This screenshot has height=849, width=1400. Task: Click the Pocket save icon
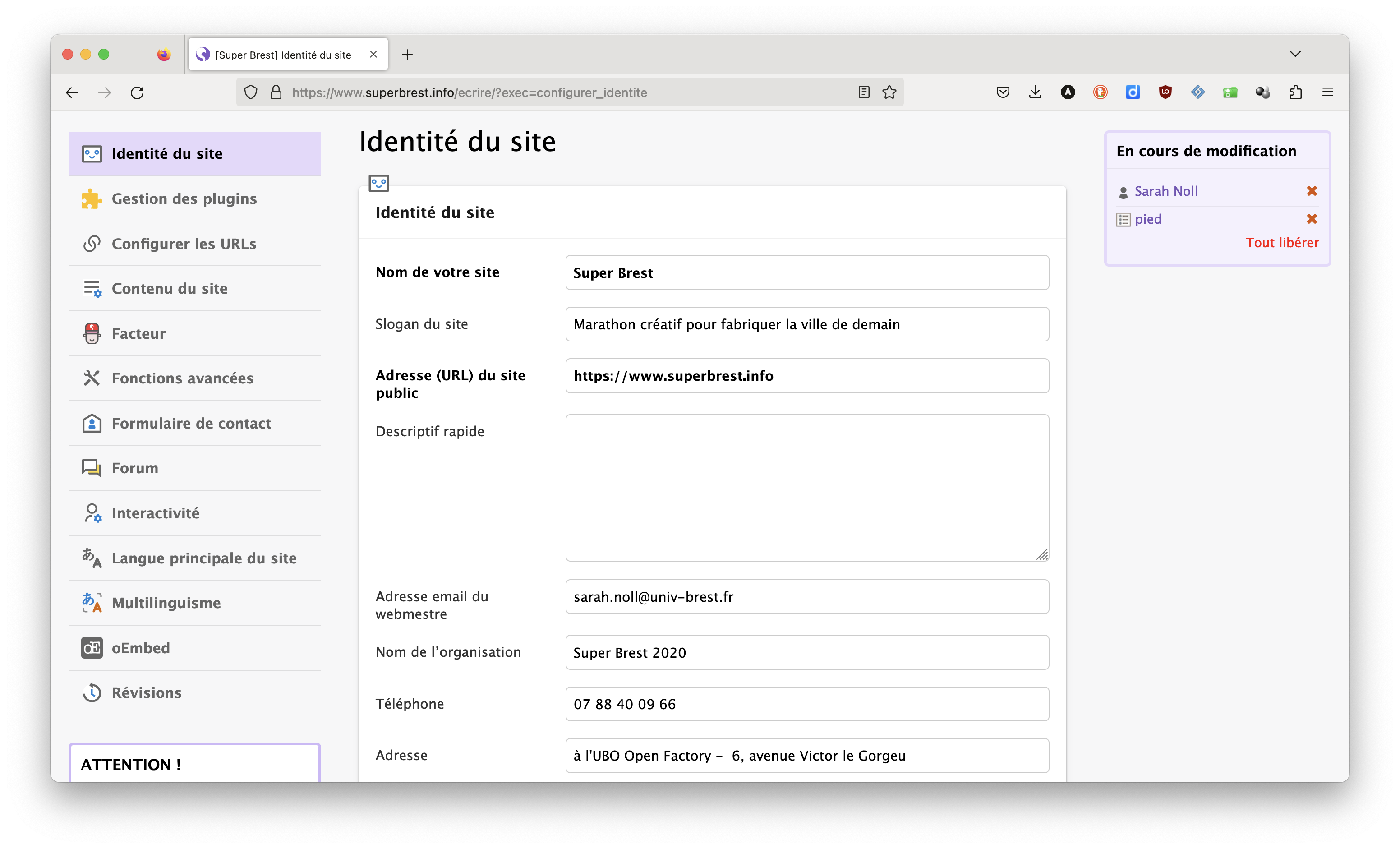(1003, 92)
